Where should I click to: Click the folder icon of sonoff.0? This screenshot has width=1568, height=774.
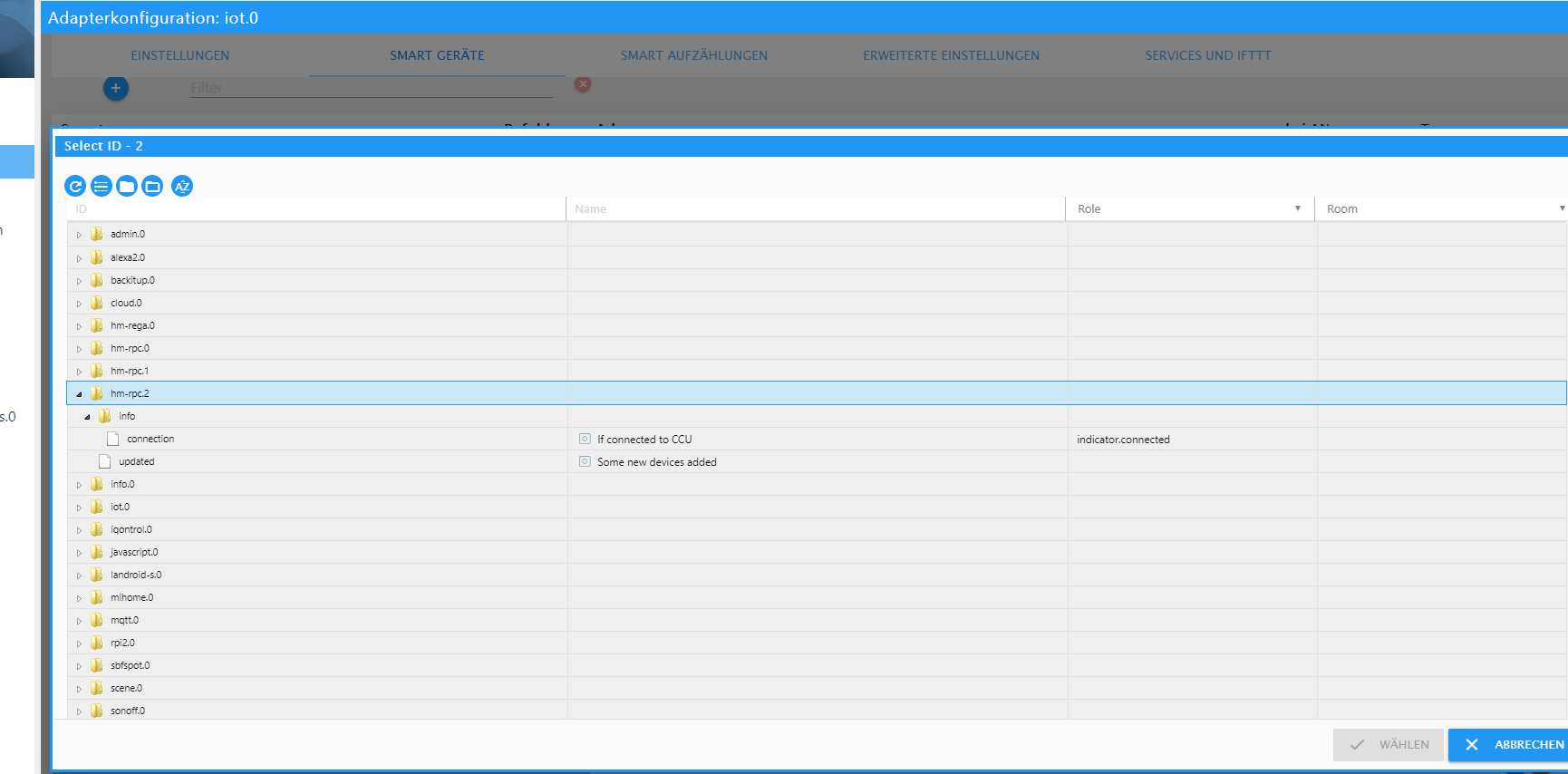pos(97,711)
